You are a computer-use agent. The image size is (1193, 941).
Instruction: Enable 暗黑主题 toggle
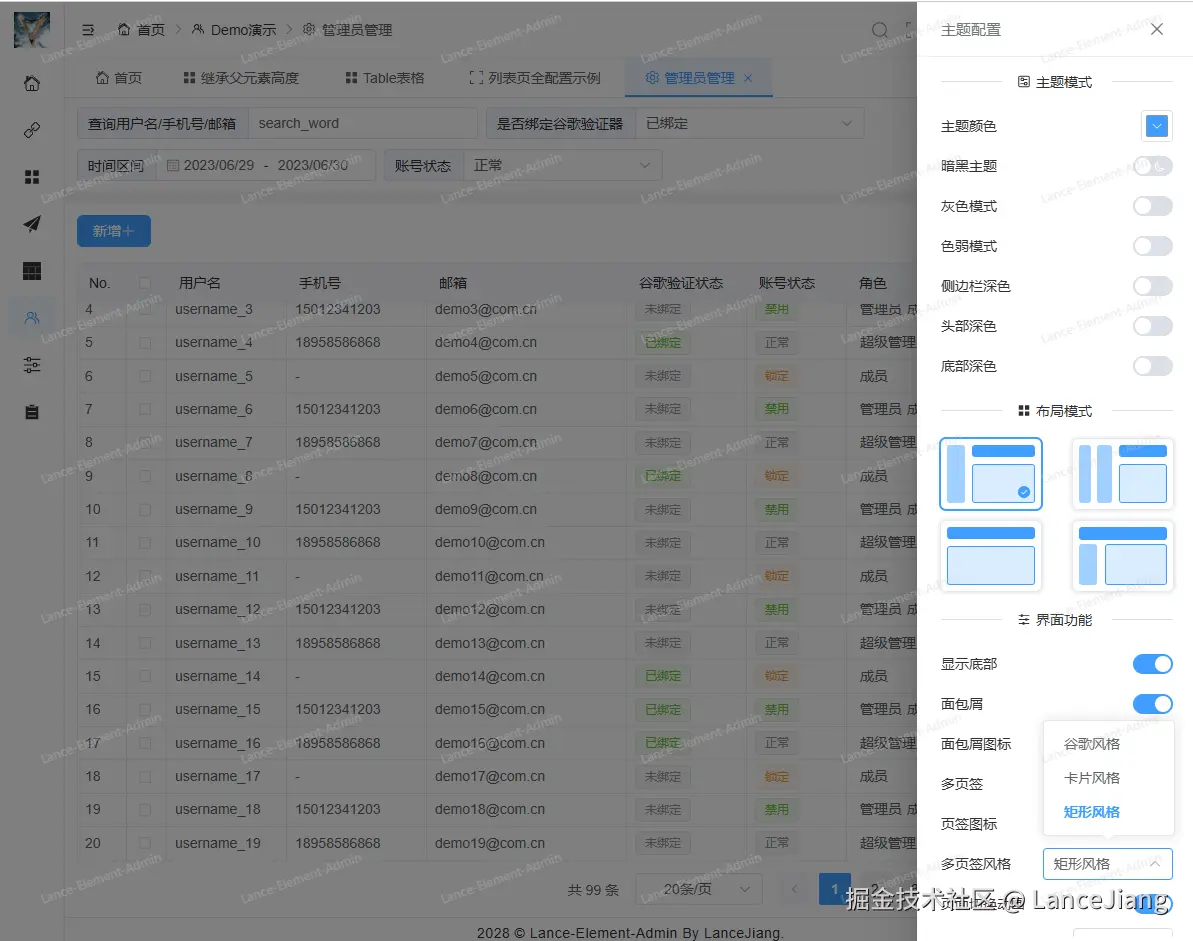(1152, 166)
